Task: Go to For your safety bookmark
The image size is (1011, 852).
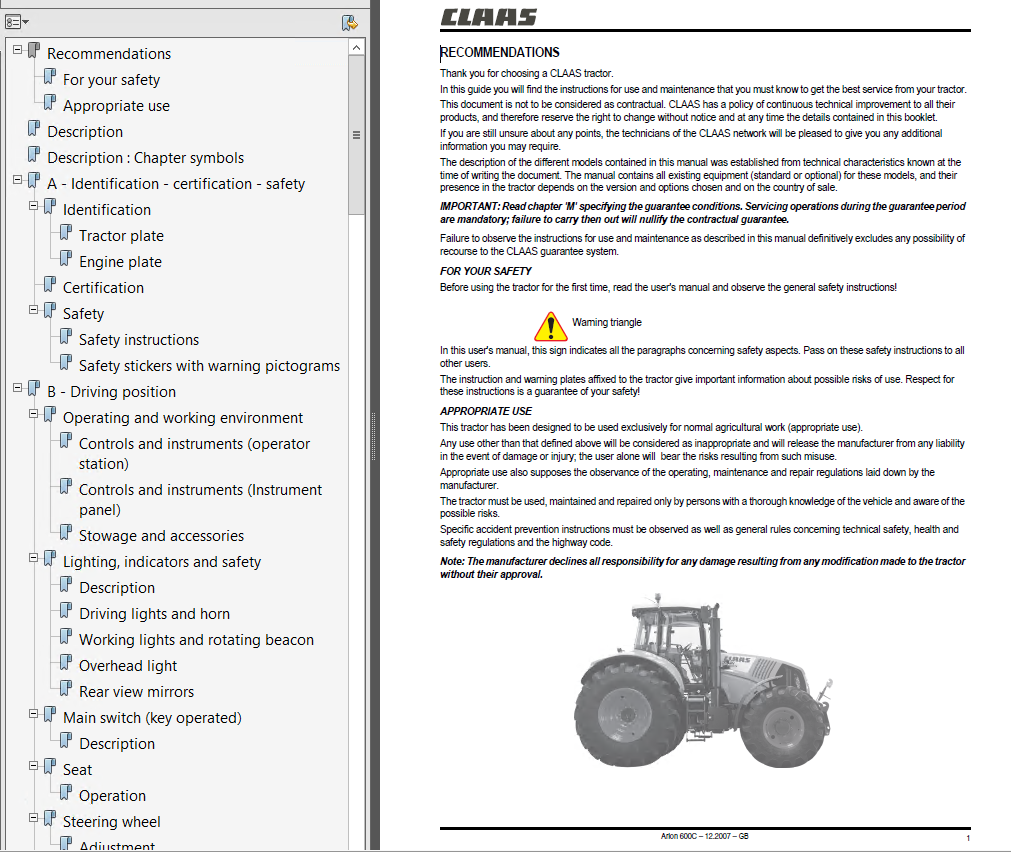Action: [x=112, y=80]
